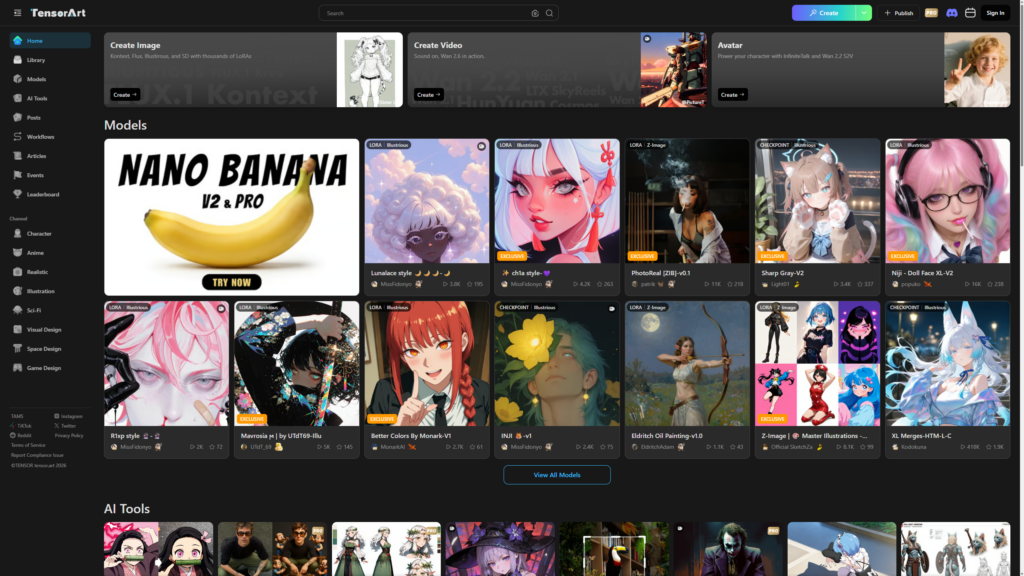
Task: Select the Game Design channel
Action: [x=43, y=368]
